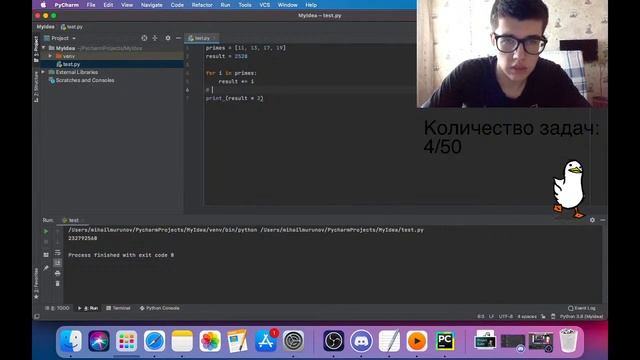Collapse all with the Project panel icon
640x360 pixels.
(155, 38)
